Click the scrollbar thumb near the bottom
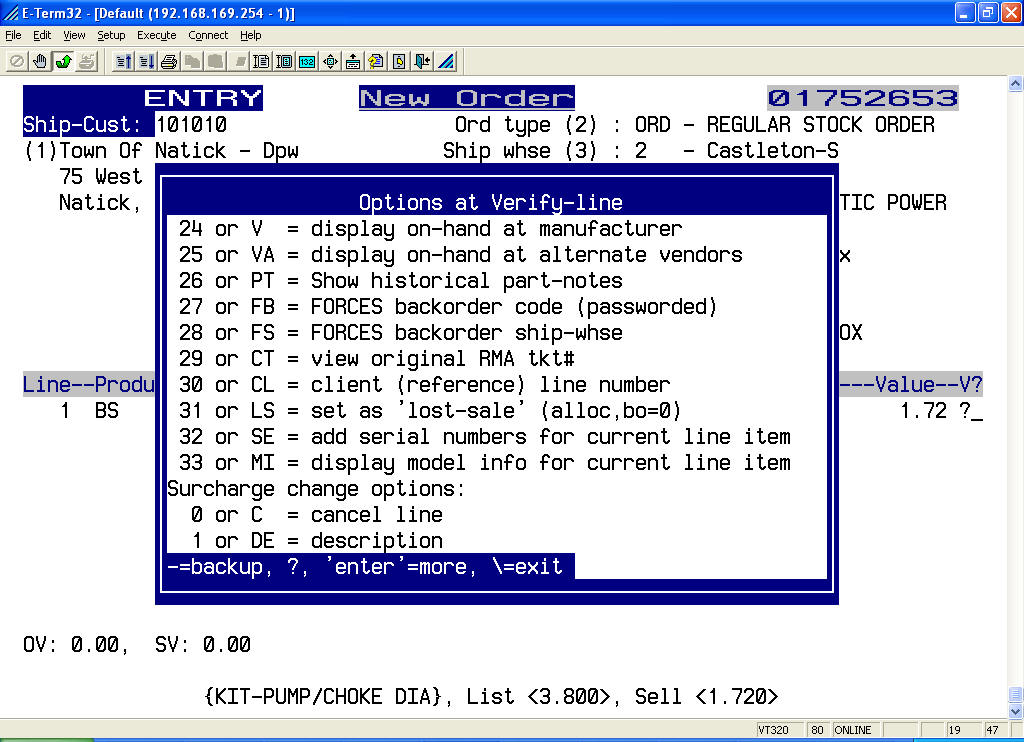This screenshot has width=1024, height=742. 1016,694
